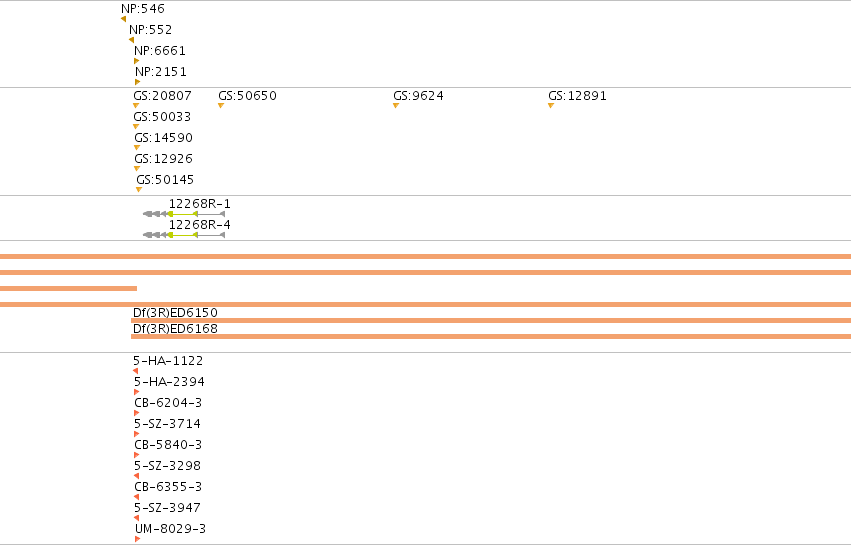851x545 pixels.
Task: Click the CB-6204-3 label
Action: point(168,403)
